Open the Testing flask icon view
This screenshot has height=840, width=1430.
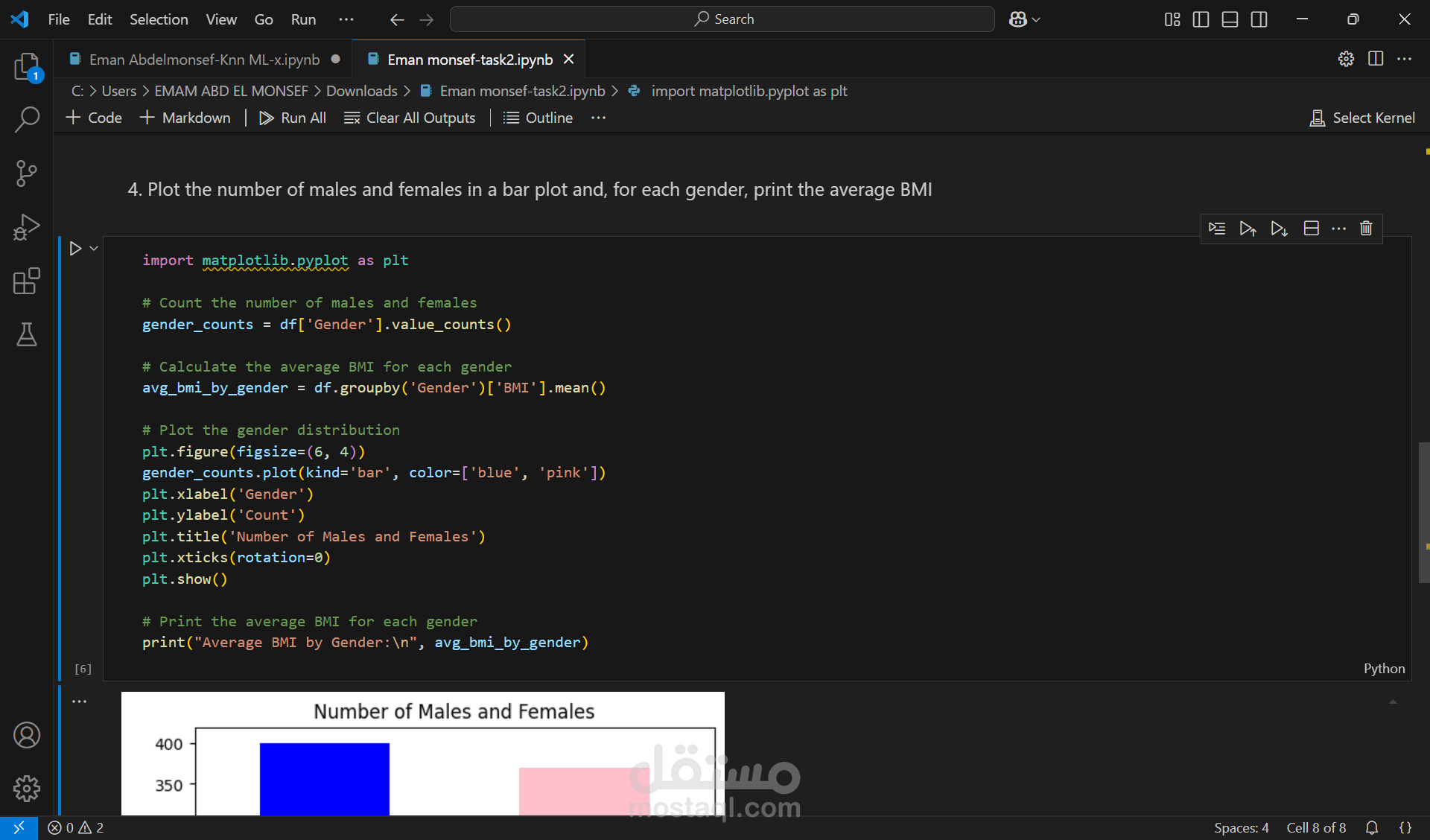[x=27, y=335]
